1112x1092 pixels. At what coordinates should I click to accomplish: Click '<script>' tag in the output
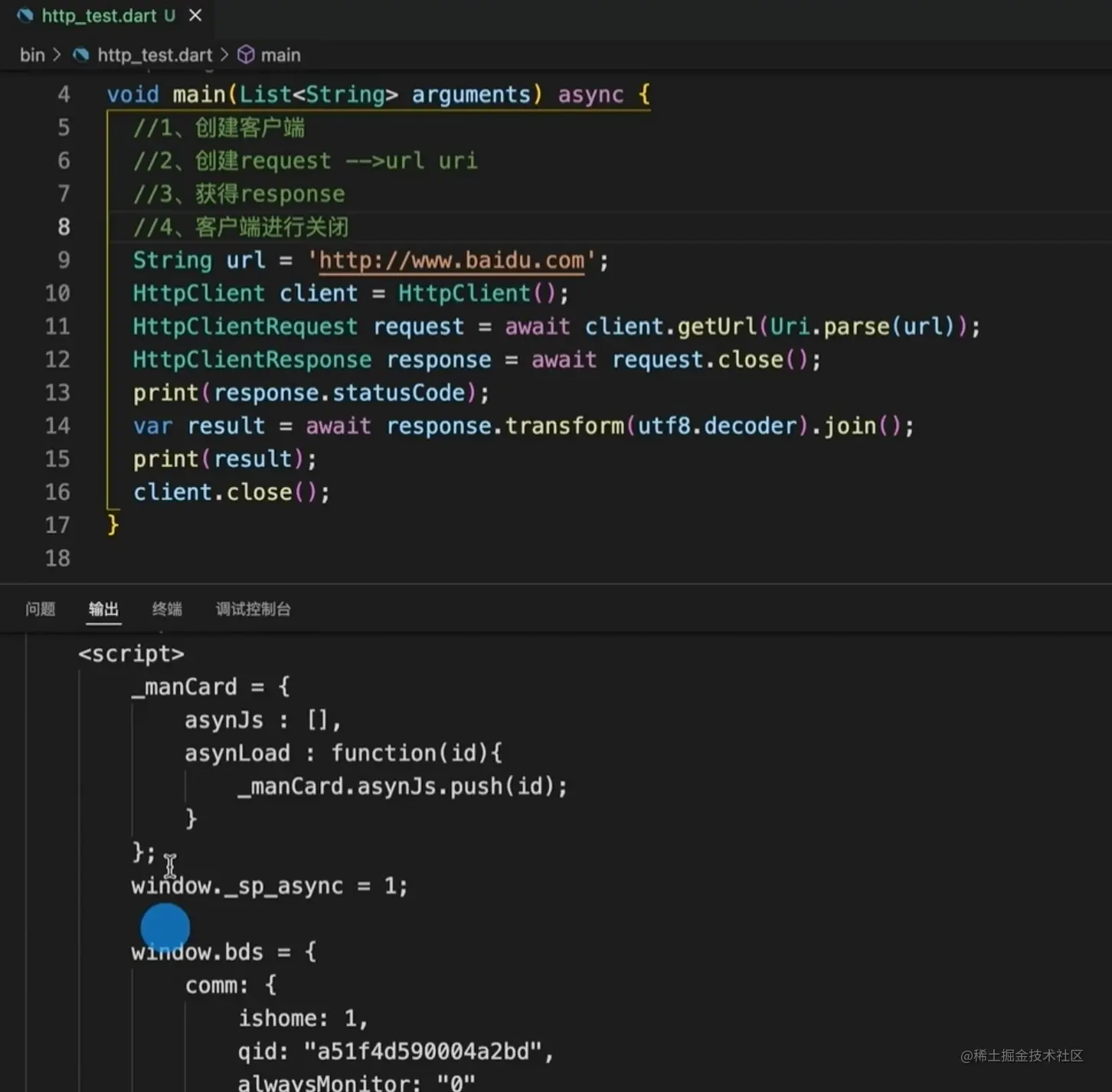(131, 654)
